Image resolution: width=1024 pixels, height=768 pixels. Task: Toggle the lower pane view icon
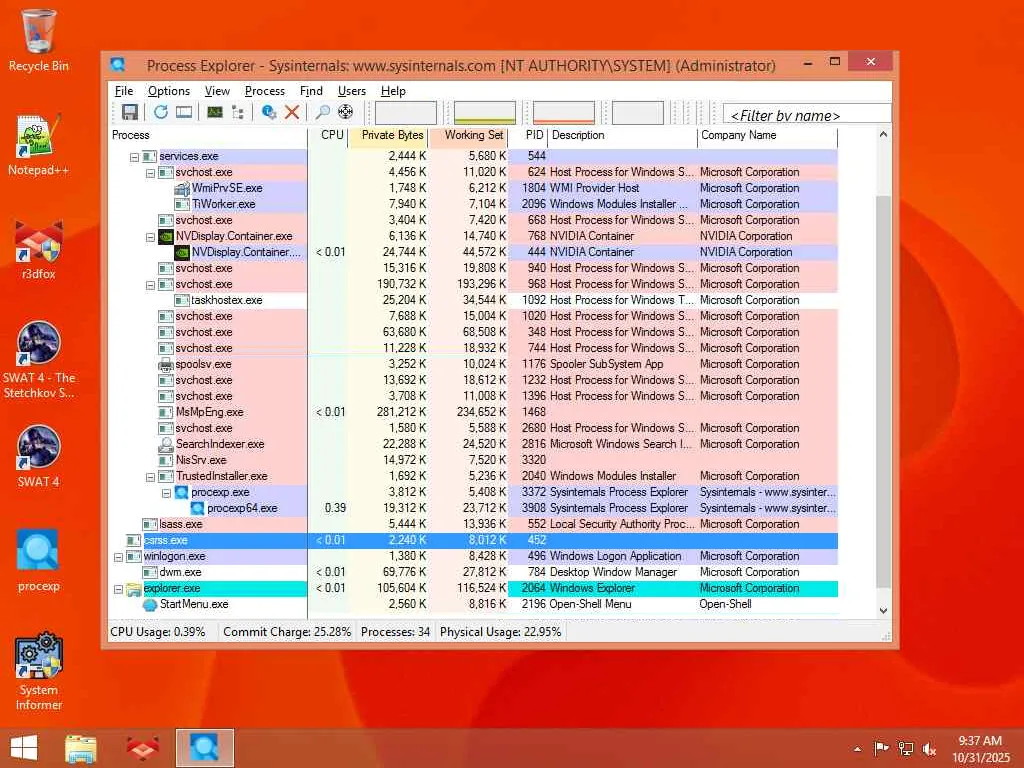(184, 112)
